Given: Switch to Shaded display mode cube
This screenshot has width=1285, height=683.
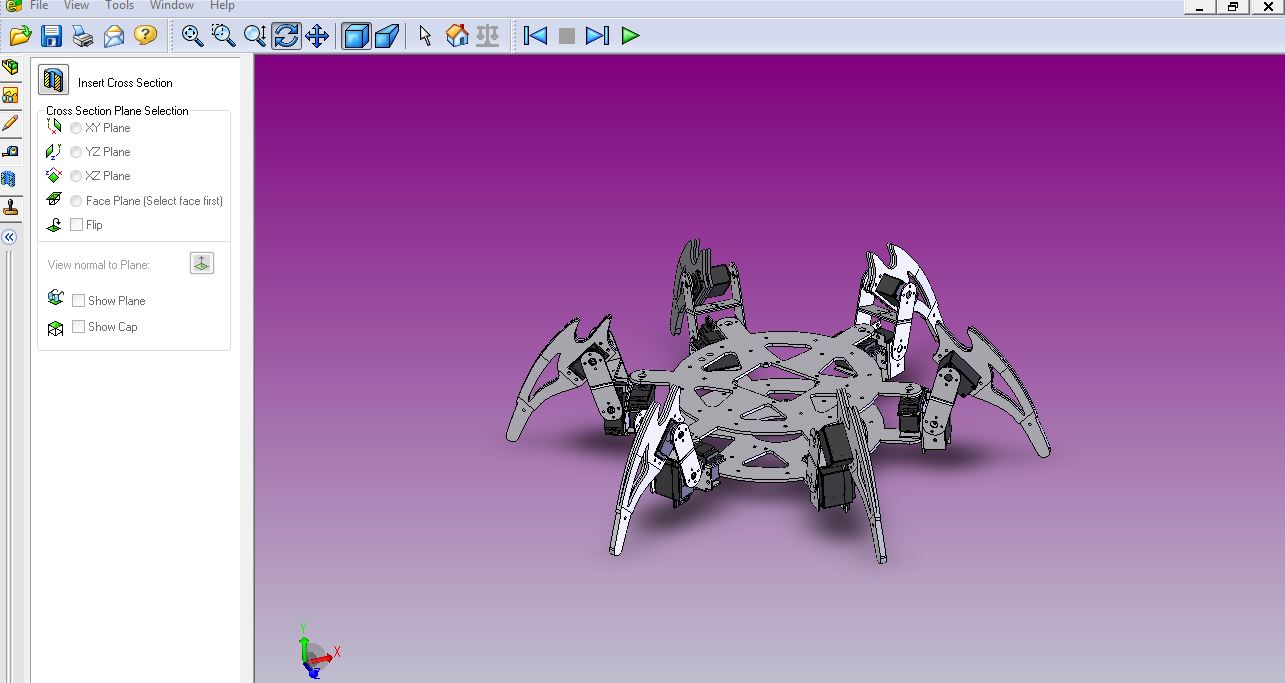Looking at the screenshot, I should 356,36.
